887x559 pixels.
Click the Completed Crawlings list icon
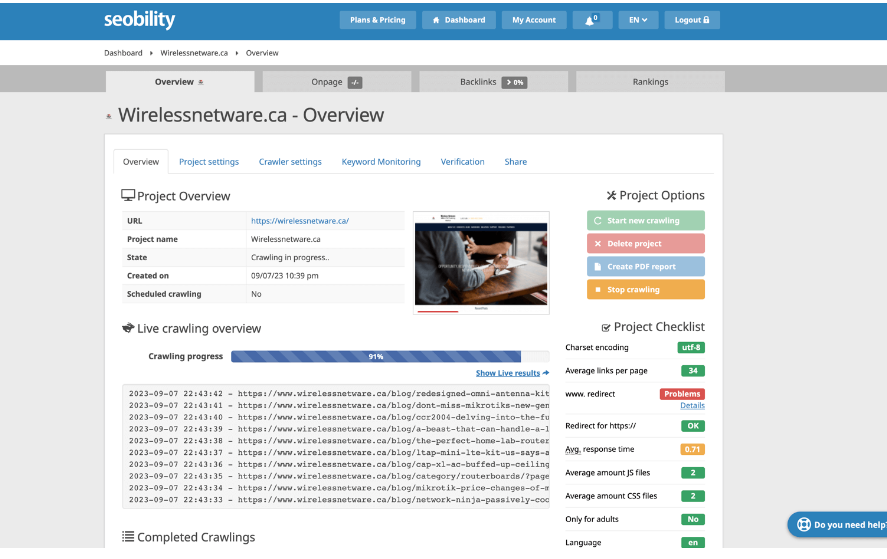point(128,536)
